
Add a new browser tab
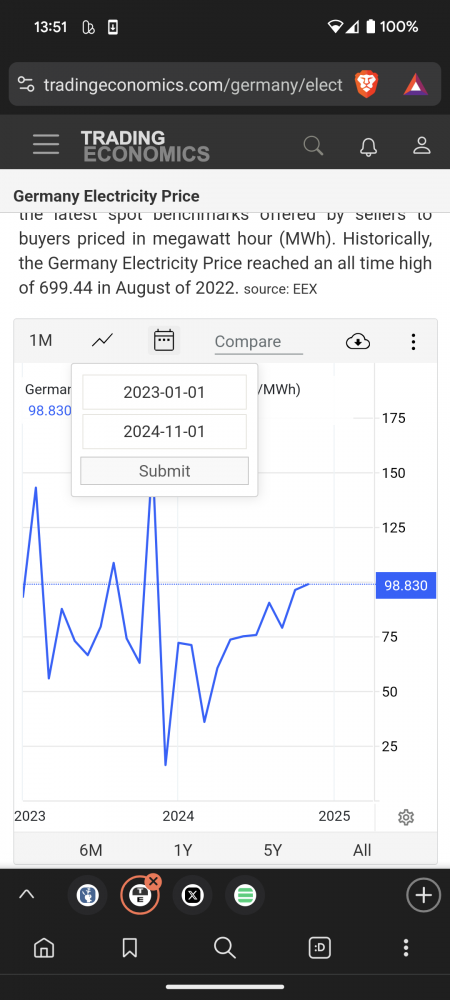[x=423, y=895]
